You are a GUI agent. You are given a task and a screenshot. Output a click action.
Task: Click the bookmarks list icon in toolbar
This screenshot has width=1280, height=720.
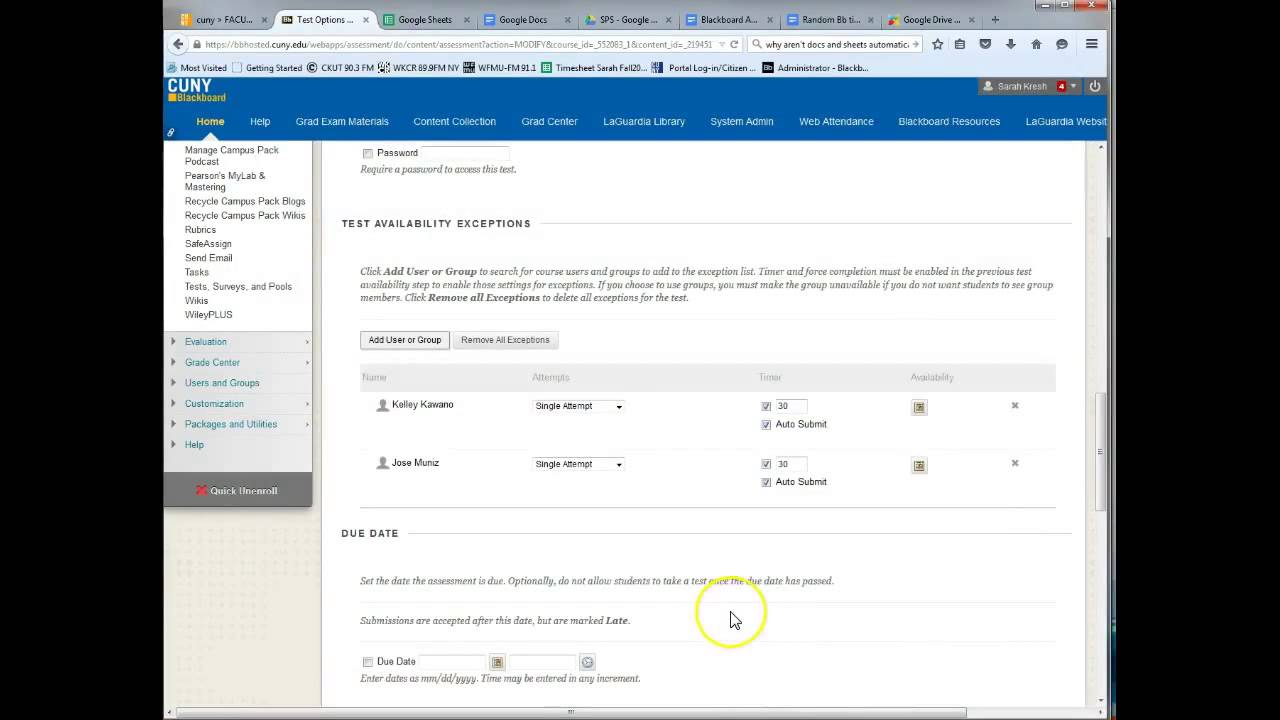click(960, 44)
